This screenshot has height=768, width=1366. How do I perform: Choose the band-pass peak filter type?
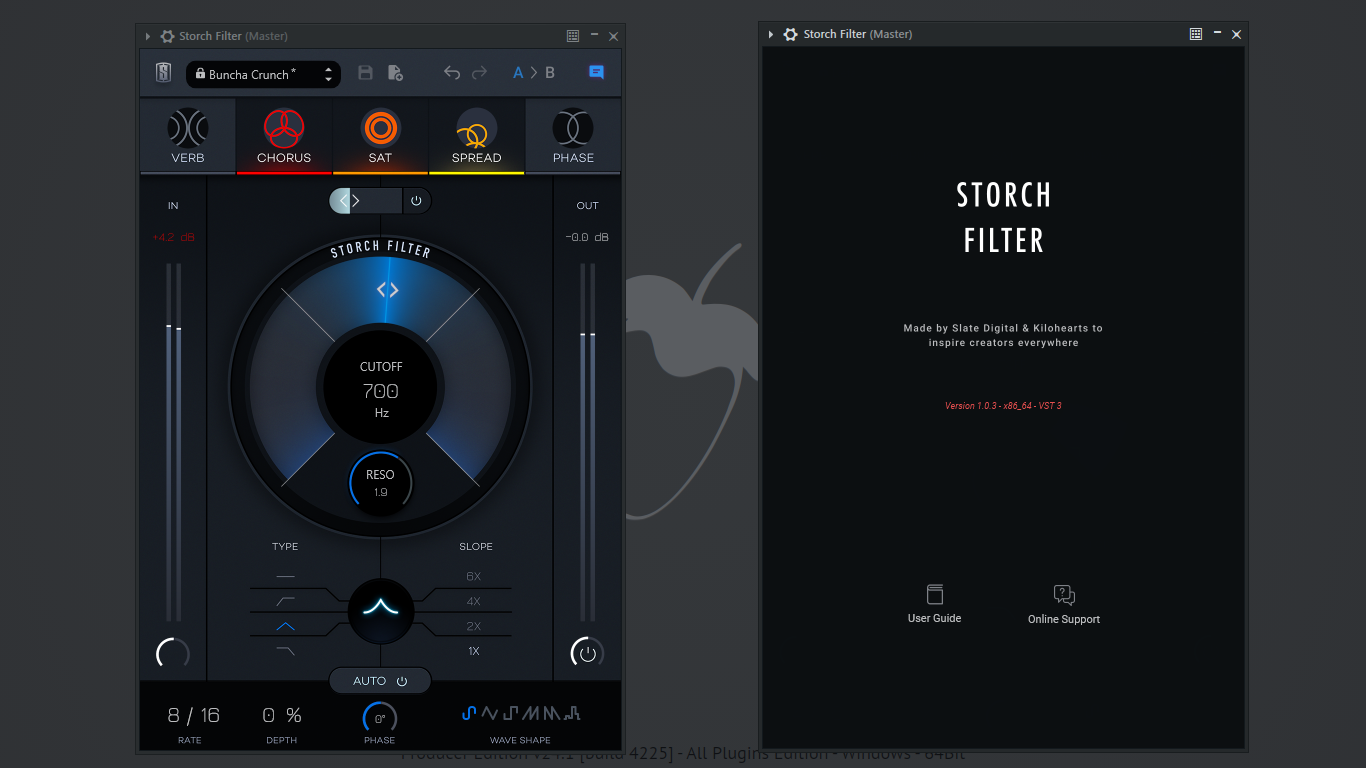pyautogui.click(x=286, y=626)
